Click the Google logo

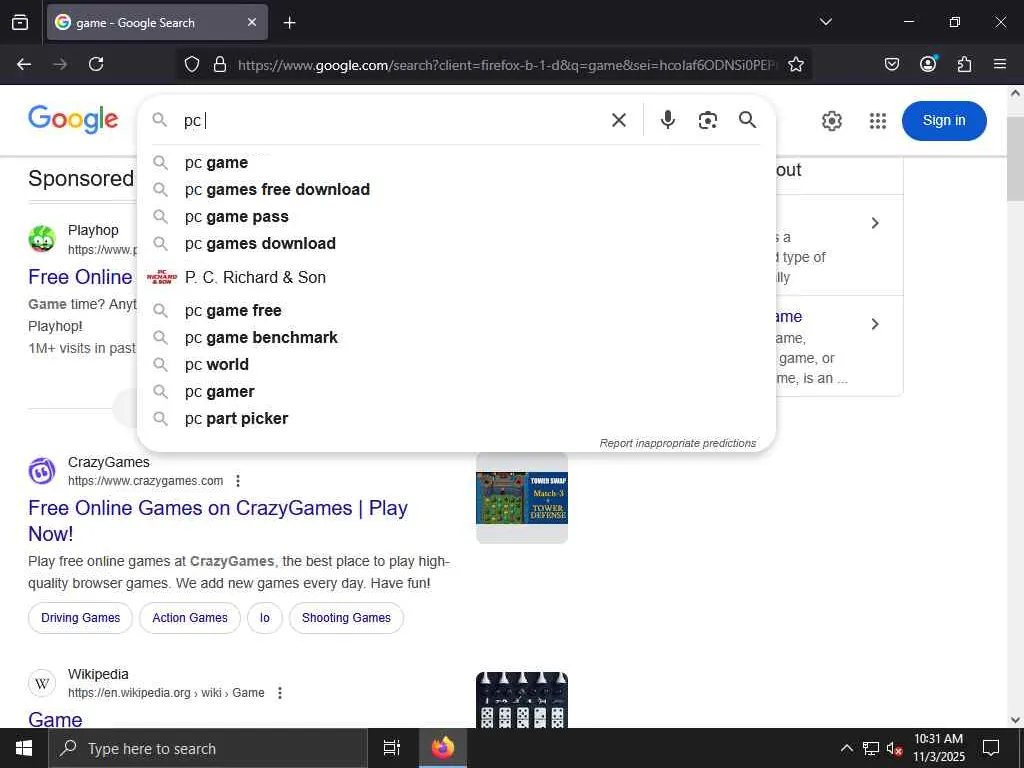pyautogui.click(x=73, y=120)
